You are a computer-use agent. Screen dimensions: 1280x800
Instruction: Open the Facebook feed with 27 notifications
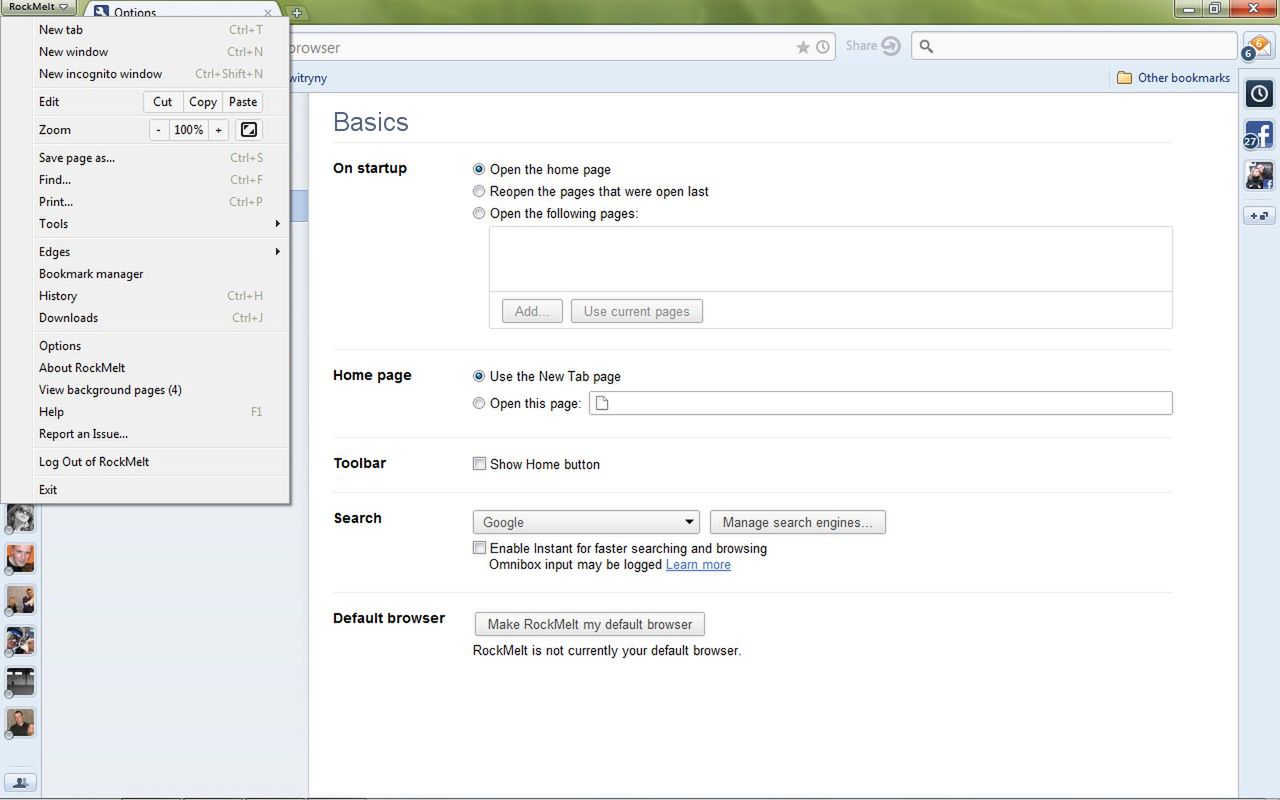point(1259,134)
